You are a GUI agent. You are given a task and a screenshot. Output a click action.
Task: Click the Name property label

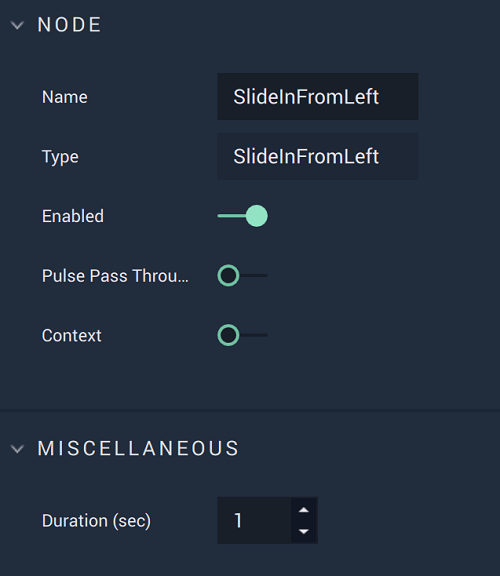65,97
